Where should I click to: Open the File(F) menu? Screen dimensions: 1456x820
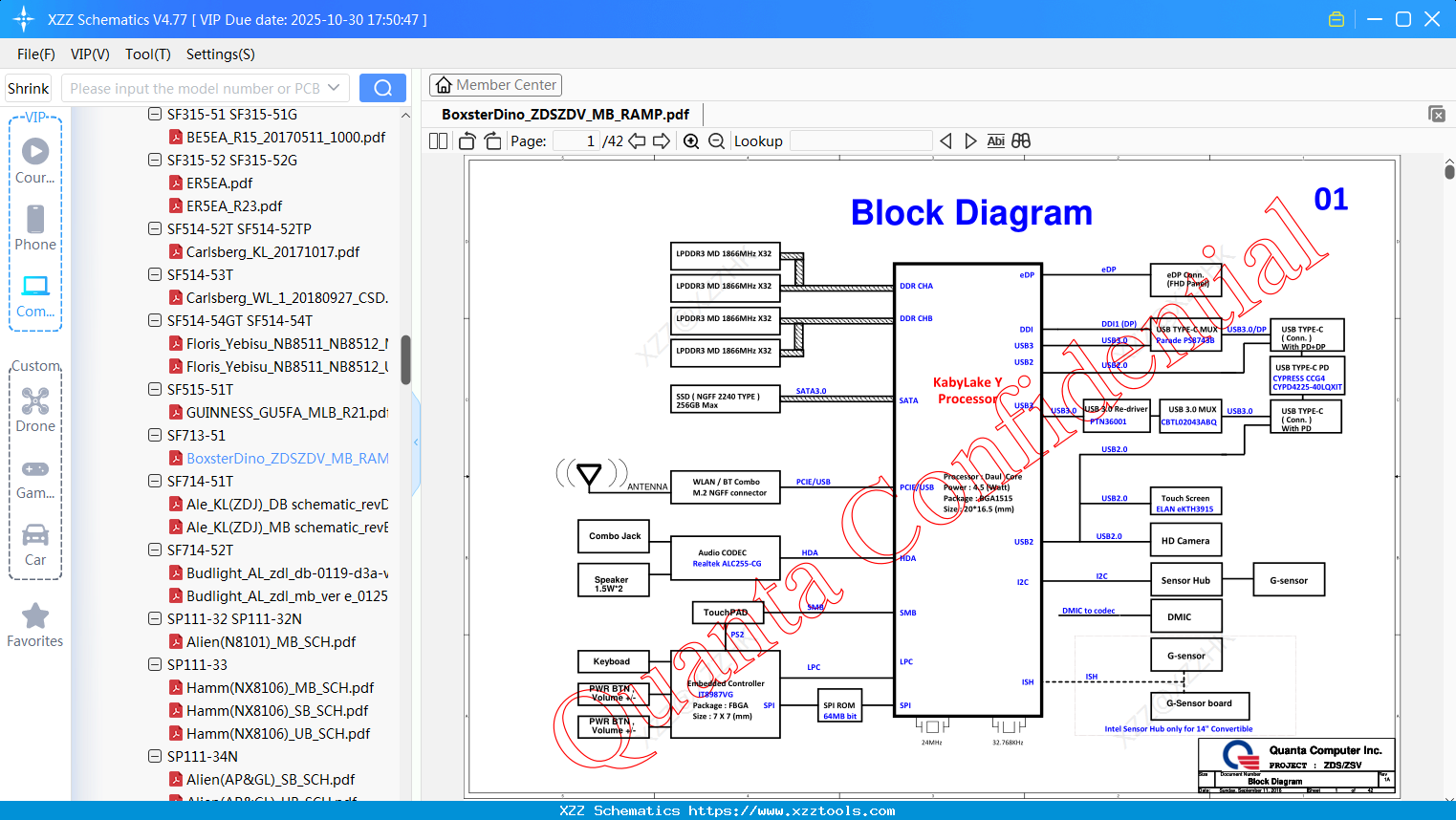click(x=36, y=54)
